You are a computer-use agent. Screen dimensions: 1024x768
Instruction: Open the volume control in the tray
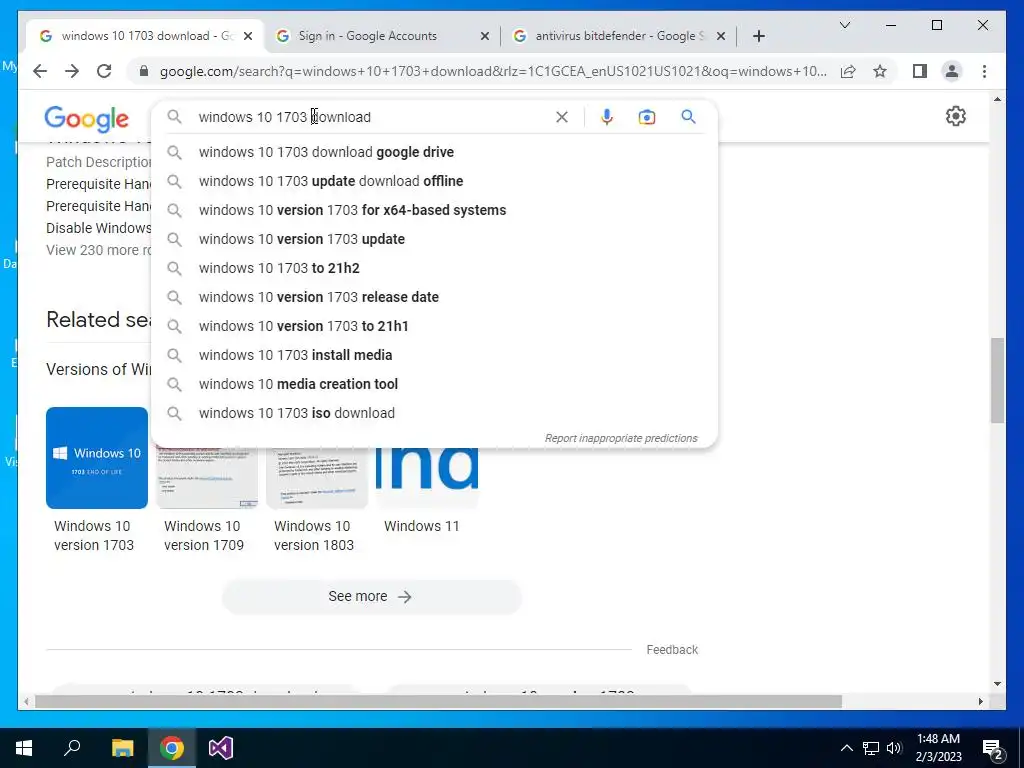894,748
